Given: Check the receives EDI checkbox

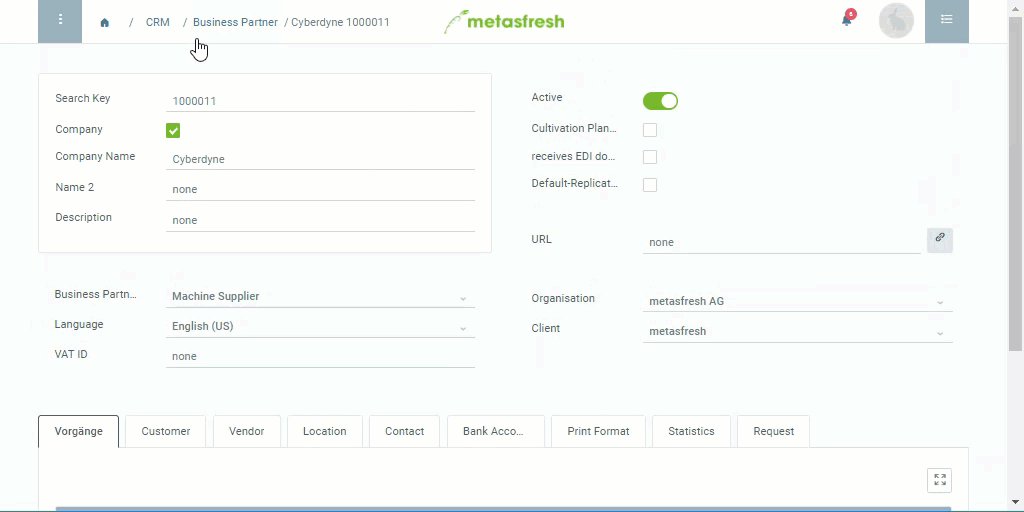Looking at the screenshot, I should click(650, 157).
